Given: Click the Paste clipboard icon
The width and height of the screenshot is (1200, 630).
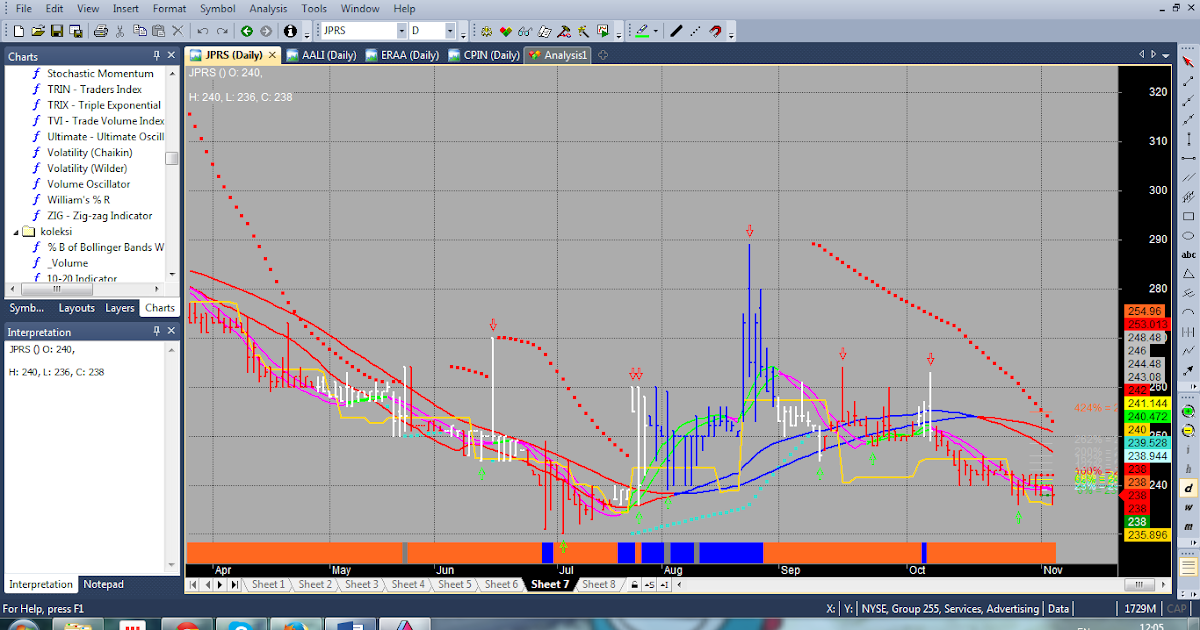Looking at the screenshot, I should tap(158, 31).
